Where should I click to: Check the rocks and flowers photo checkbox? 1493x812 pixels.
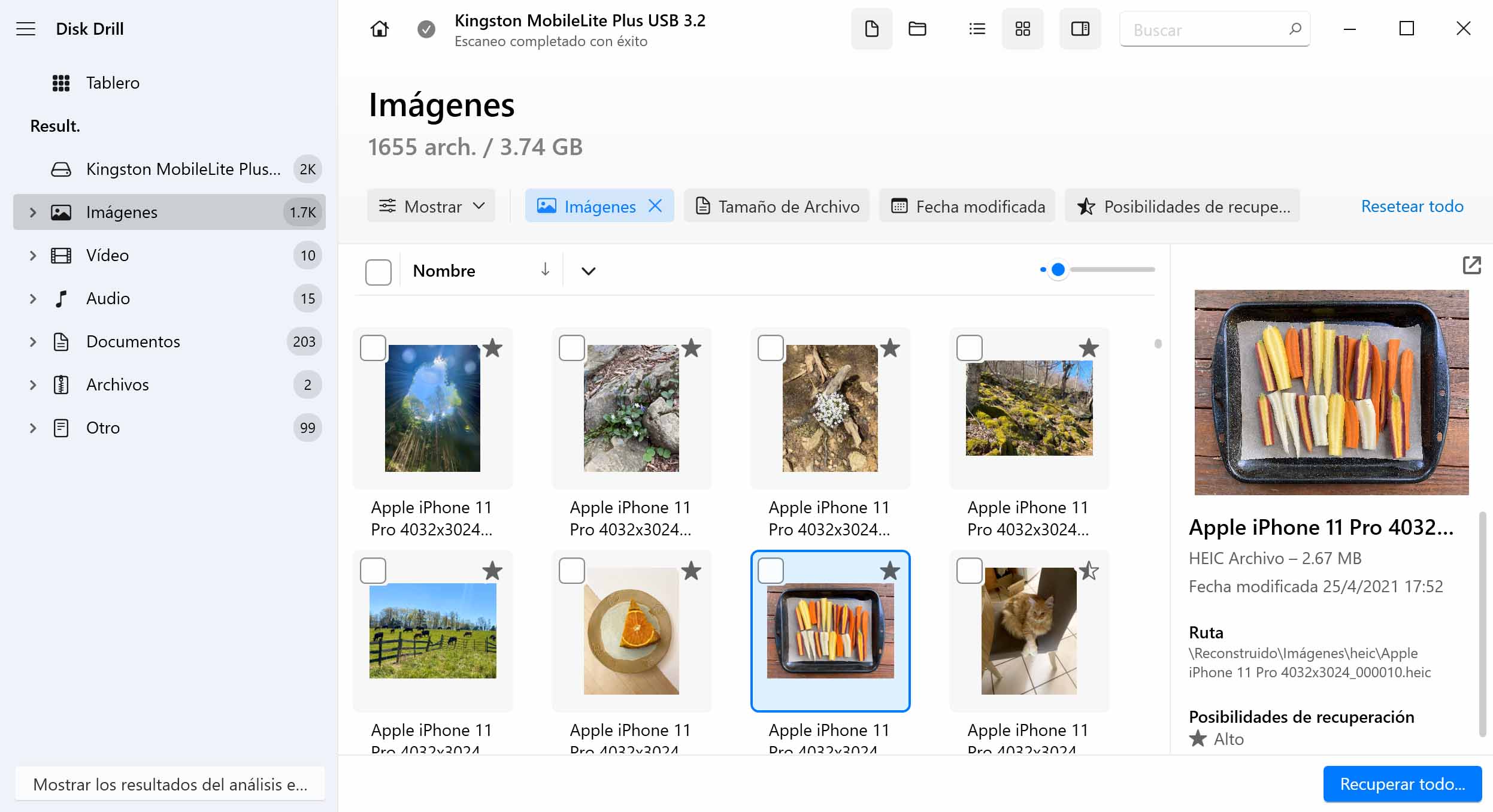(572, 348)
